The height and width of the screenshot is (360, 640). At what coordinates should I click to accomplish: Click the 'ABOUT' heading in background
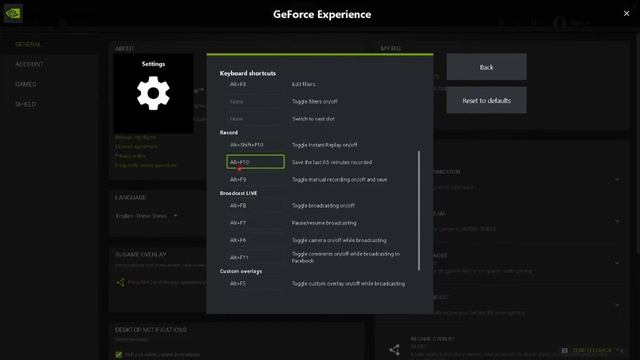pos(124,49)
